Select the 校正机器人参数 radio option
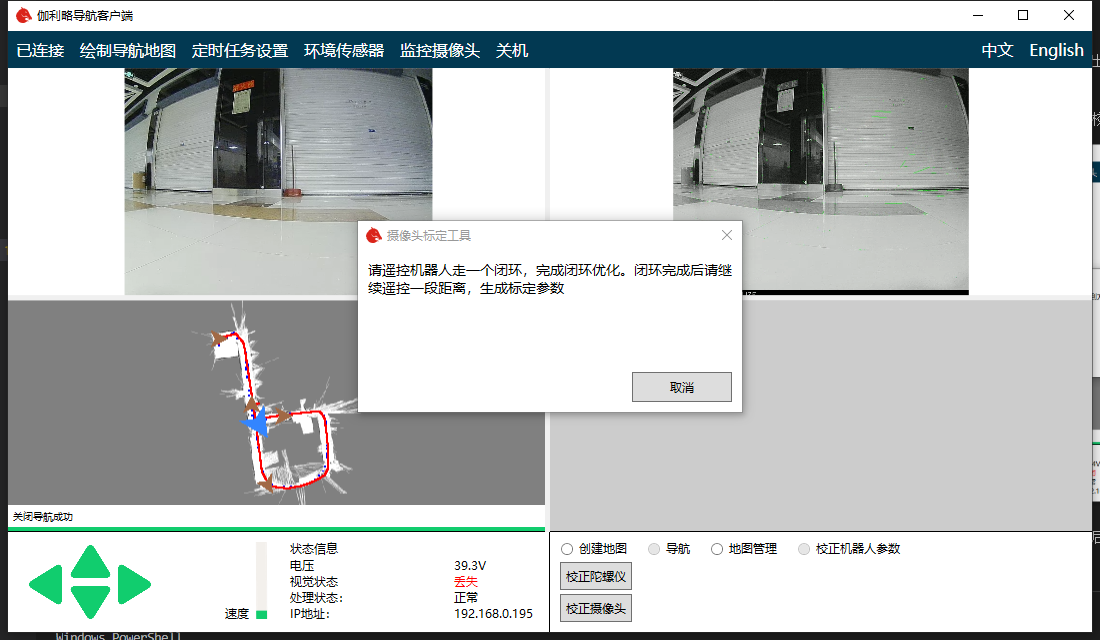Screen dimensions: 1100x640 (x=805, y=549)
